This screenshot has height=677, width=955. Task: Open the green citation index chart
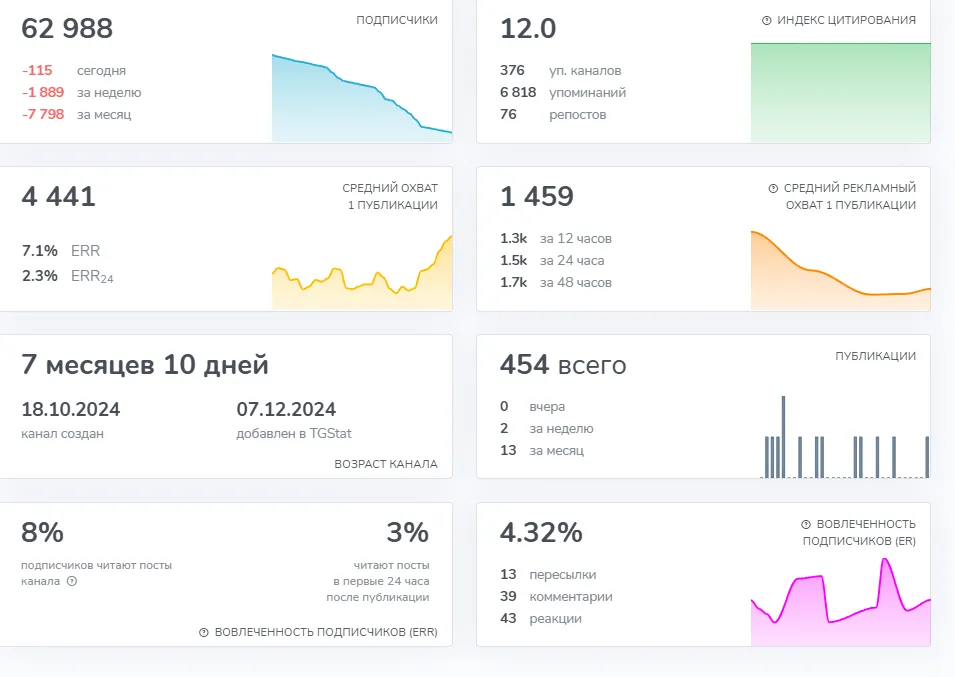click(x=840, y=92)
